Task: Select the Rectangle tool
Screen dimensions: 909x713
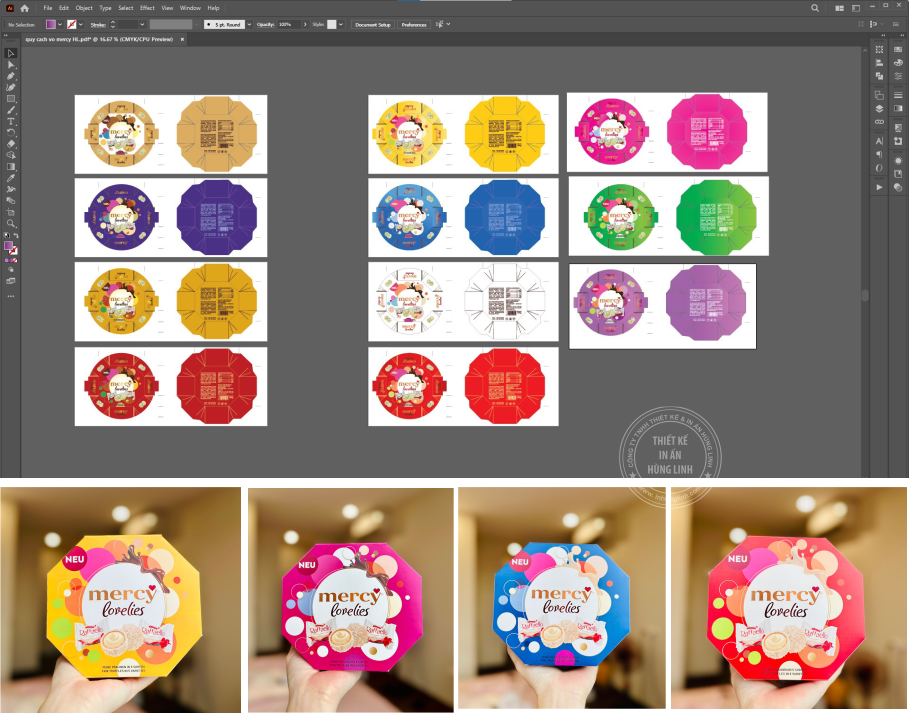Action: [10, 99]
